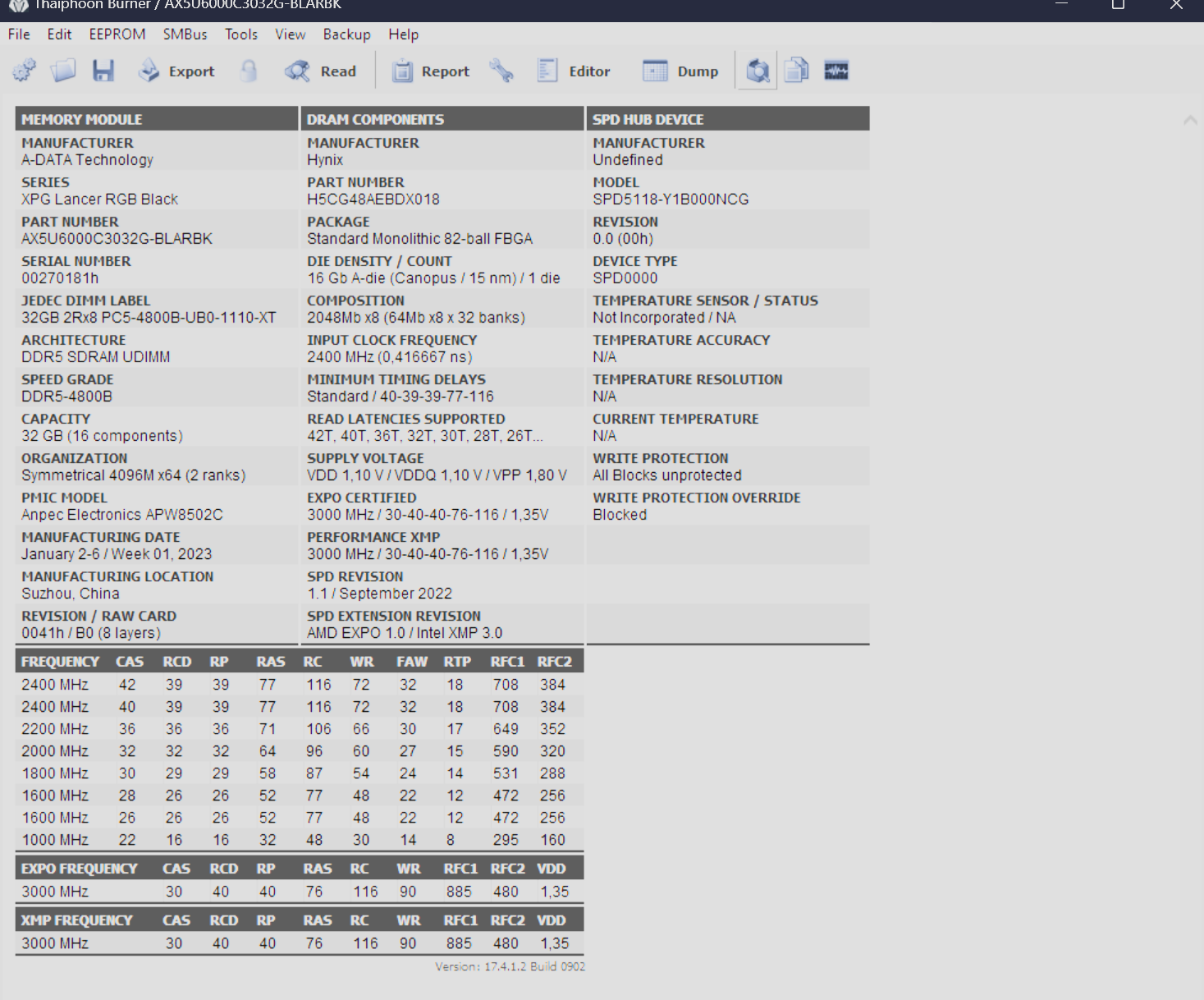This screenshot has width=1204, height=1000.
Task: Click the Export button
Action: point(176,71)
